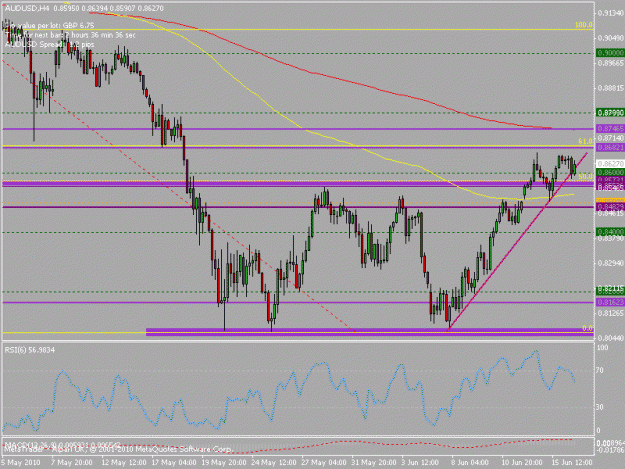
Task: Click the green 0.86000 level price tag
Action: [x=610, y=172]
